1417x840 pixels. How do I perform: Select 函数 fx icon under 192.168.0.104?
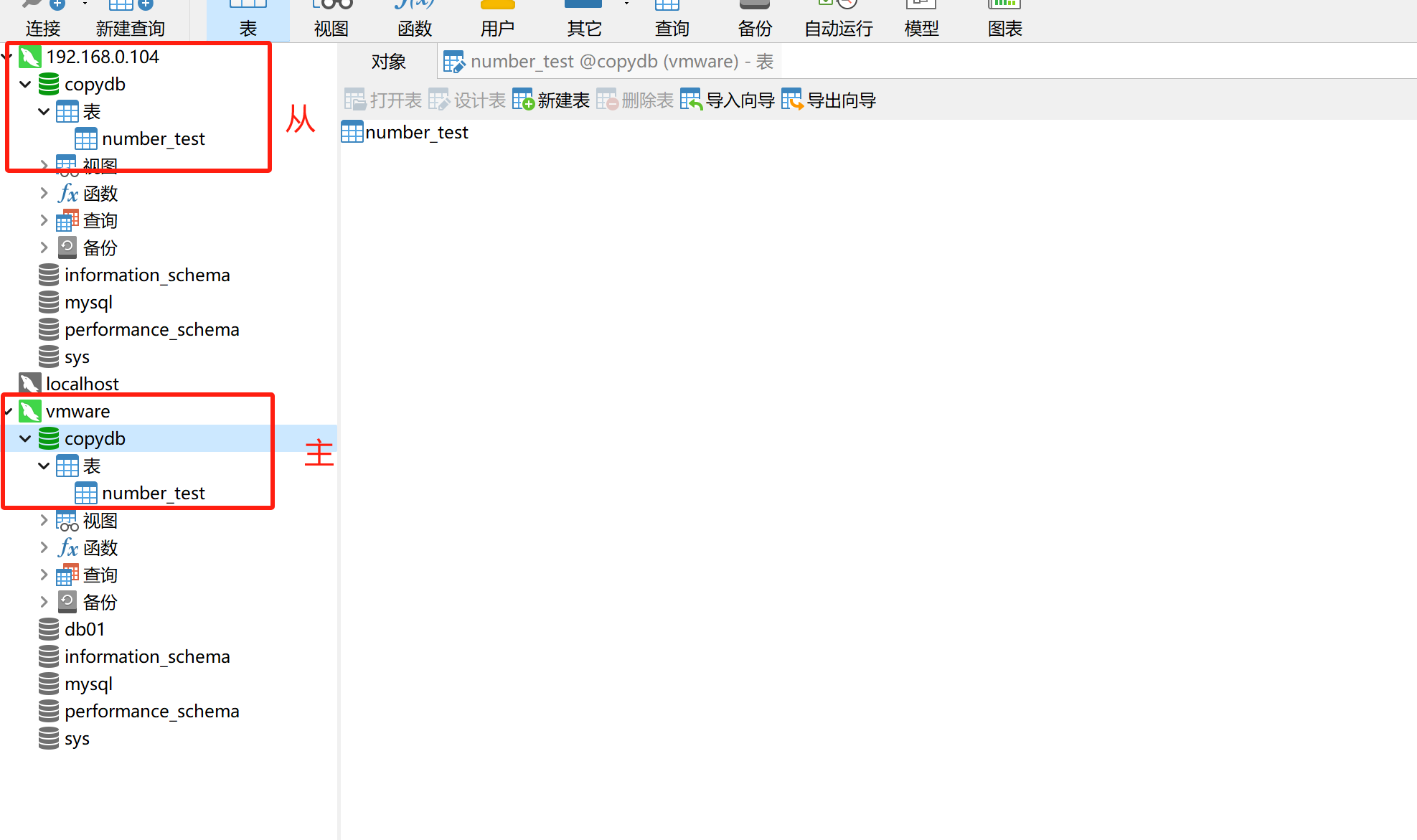coord(67,194)
